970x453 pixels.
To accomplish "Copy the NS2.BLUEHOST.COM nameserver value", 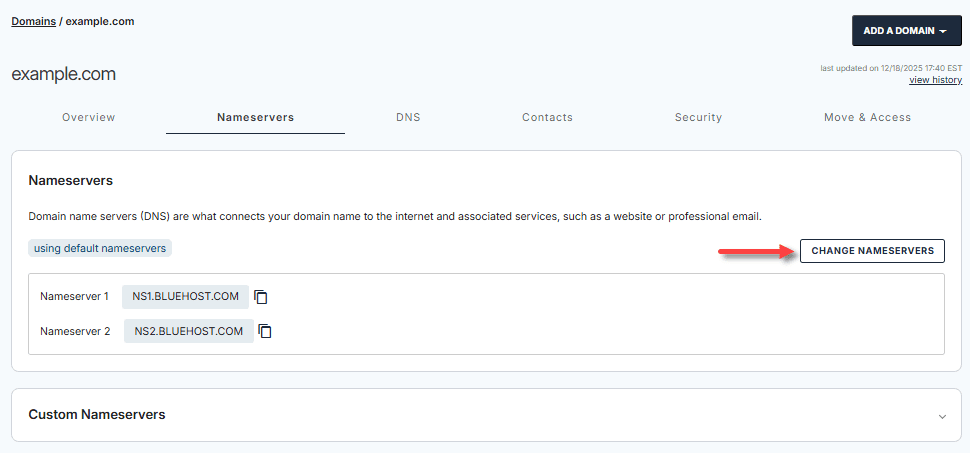I will pyautogui.click(x=266, y=331).
